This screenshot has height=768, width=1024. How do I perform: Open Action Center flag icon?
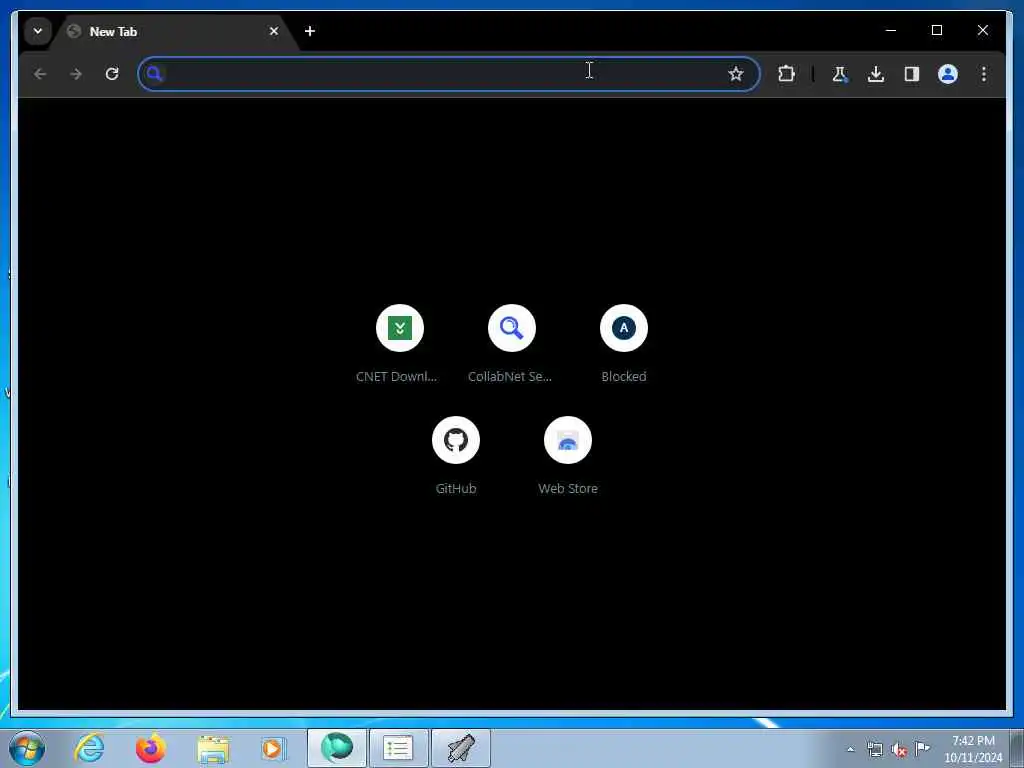tap(922, 749)
